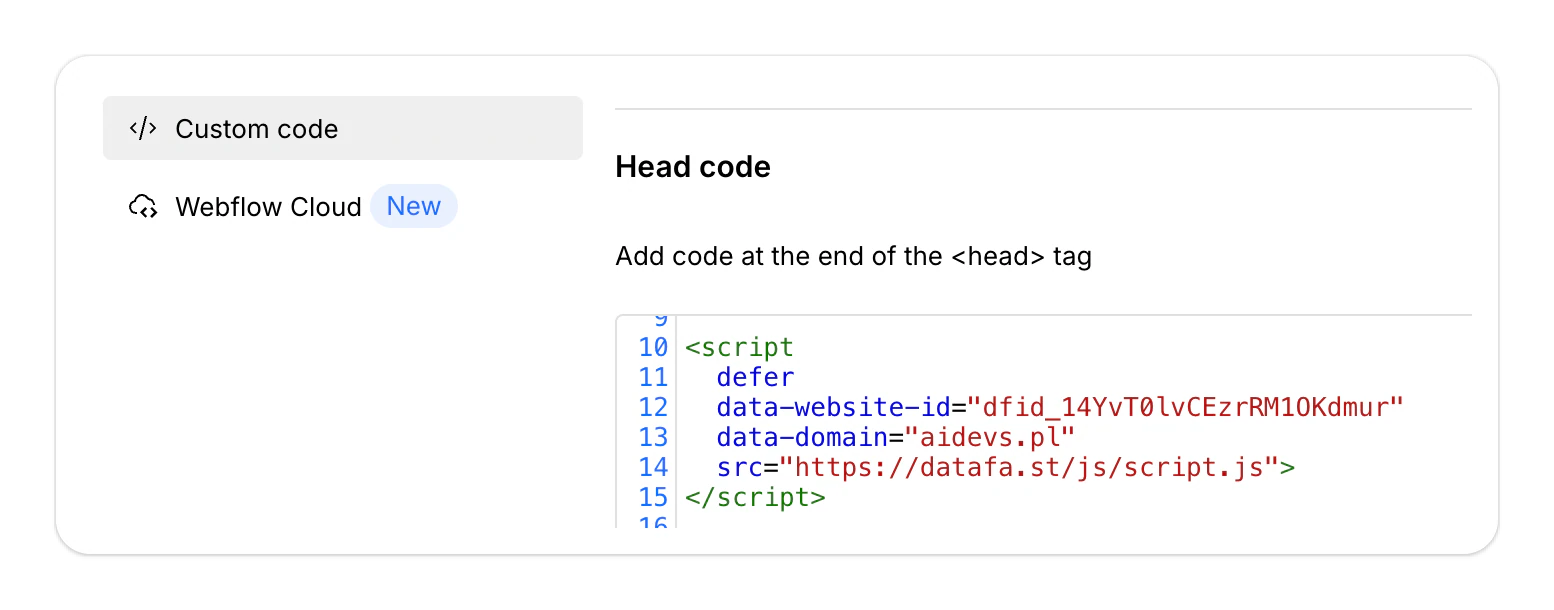The width and height of the screenshot is (1554, 610).
Task: Click the src attribute name
Action: pos(740,467)
